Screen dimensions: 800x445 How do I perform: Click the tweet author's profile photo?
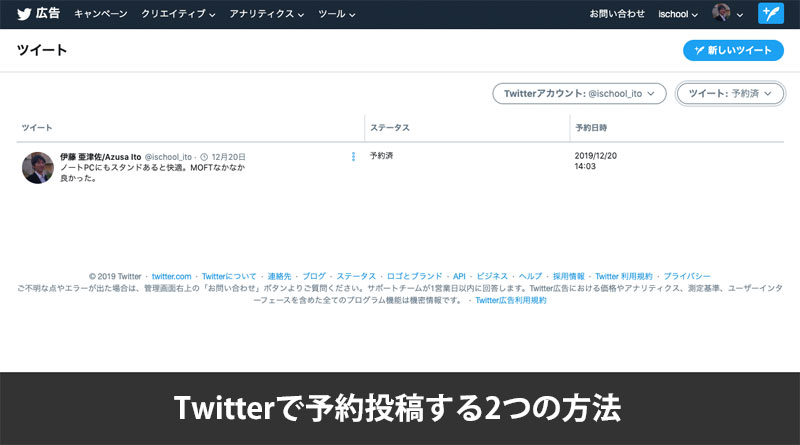38,168
